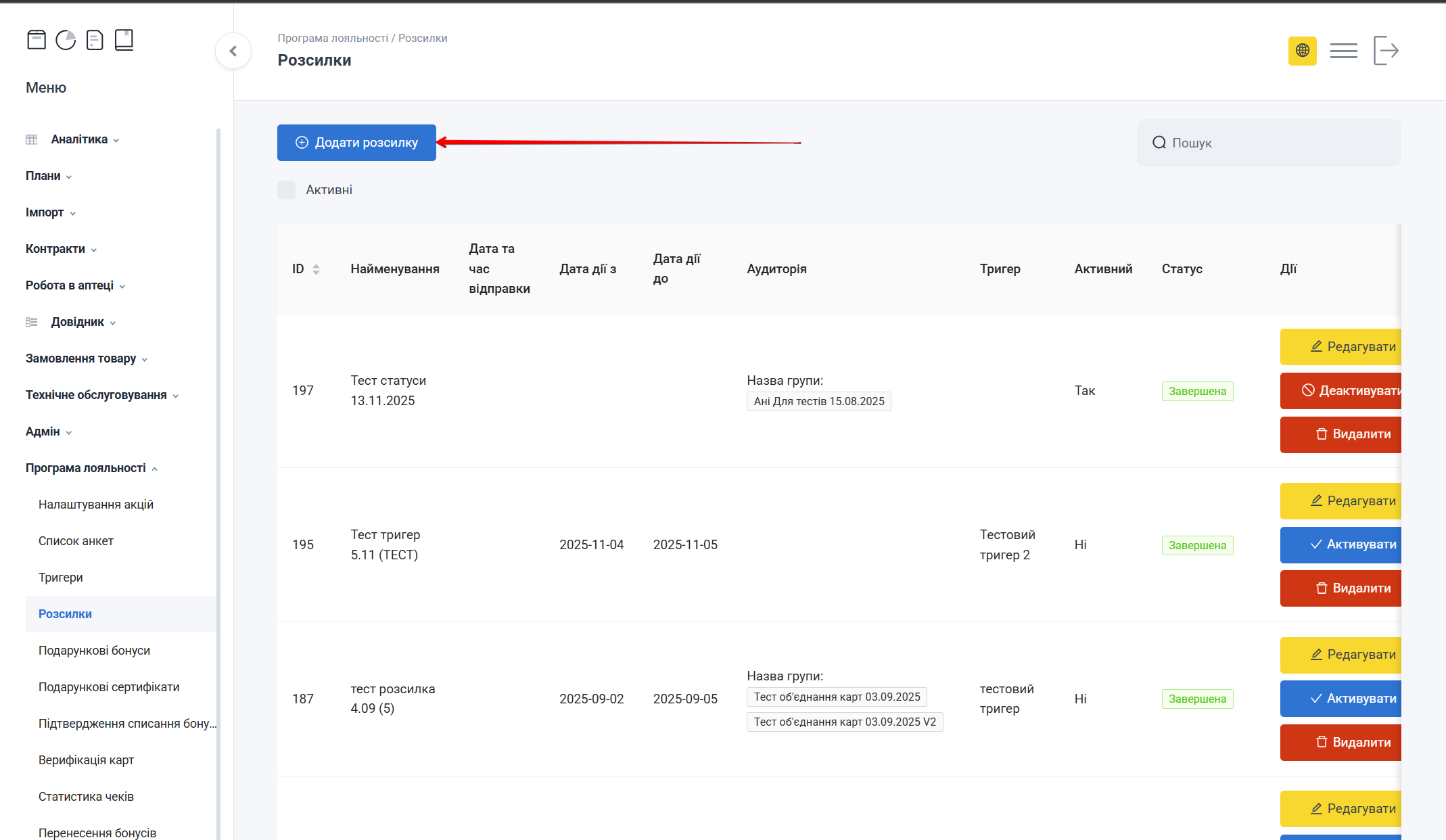1446x840 pixels.
Task: Expand the Аналітика menu section
Action: pos(79,139)
